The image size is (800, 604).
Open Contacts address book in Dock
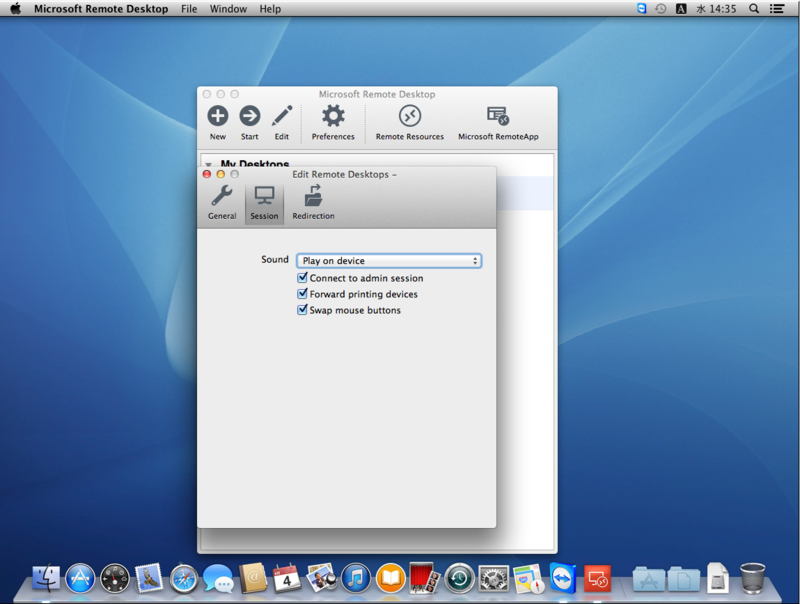253,578
